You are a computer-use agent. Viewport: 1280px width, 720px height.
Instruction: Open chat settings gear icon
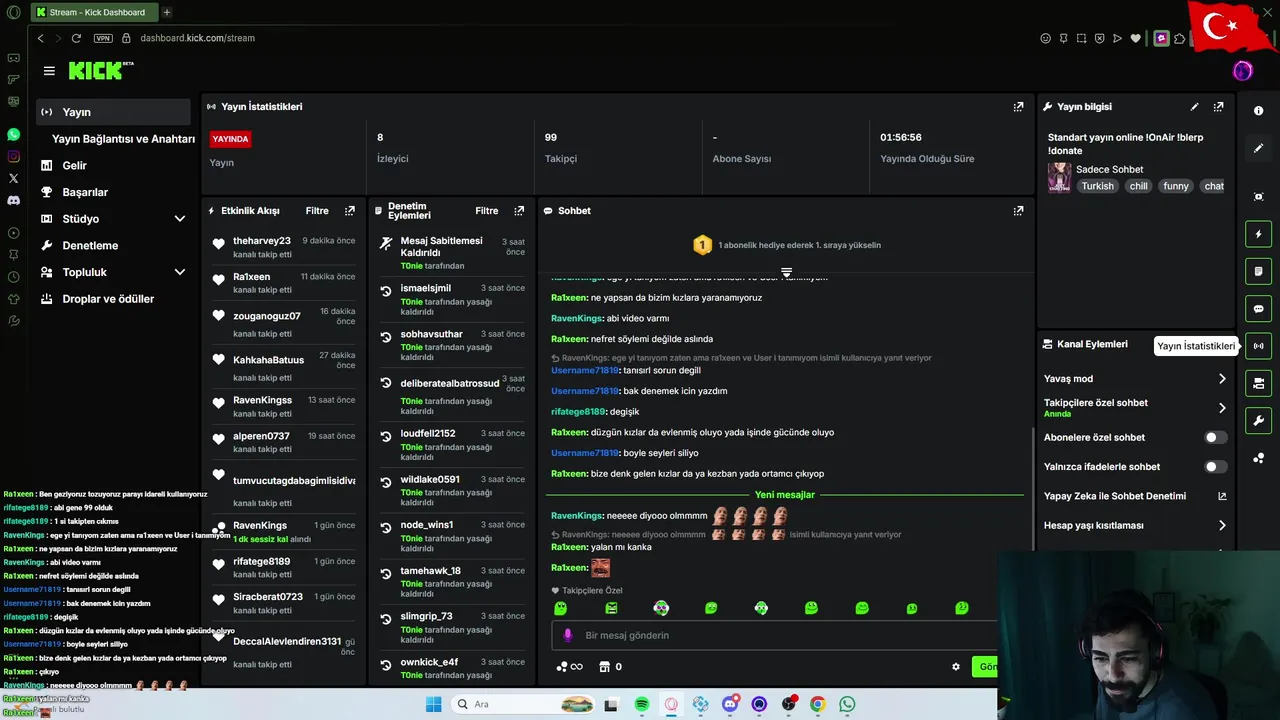click(956, 667)
